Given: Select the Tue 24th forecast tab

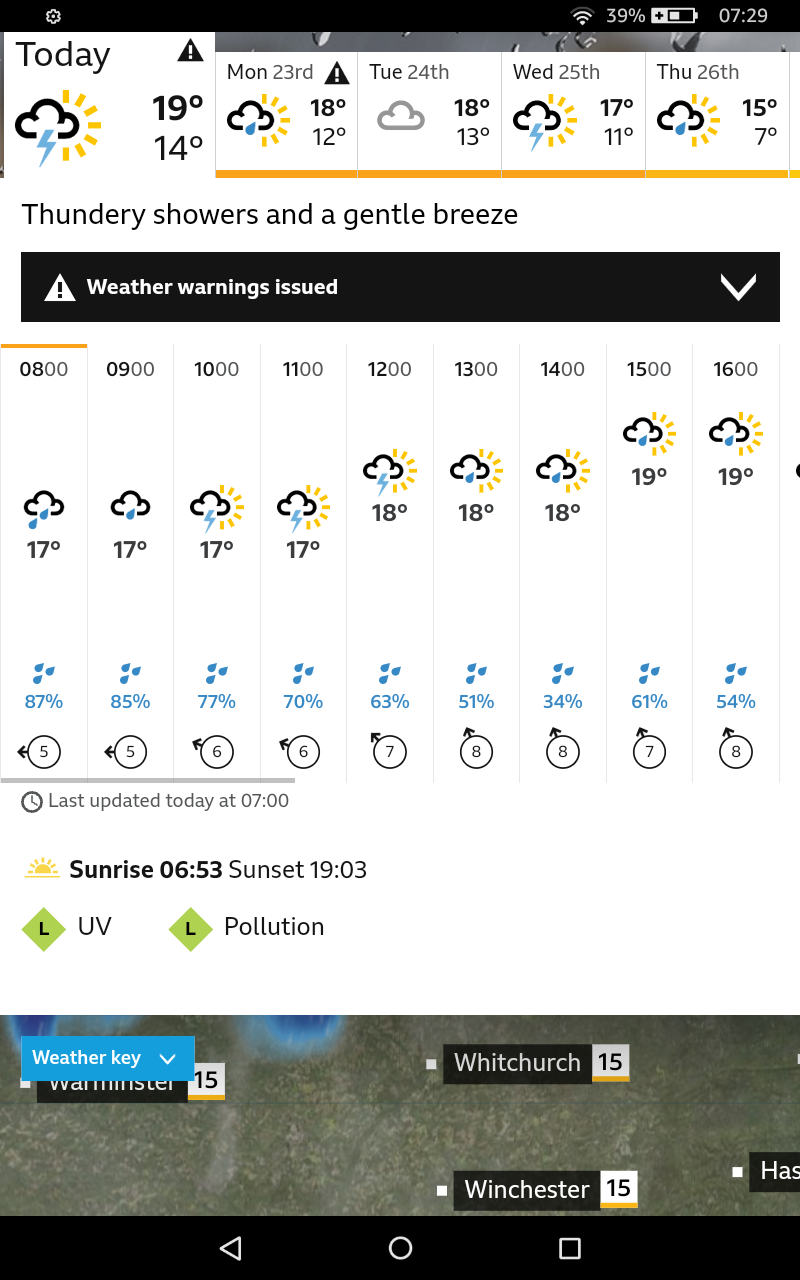Looking at the screenshot, I should 429,112.
